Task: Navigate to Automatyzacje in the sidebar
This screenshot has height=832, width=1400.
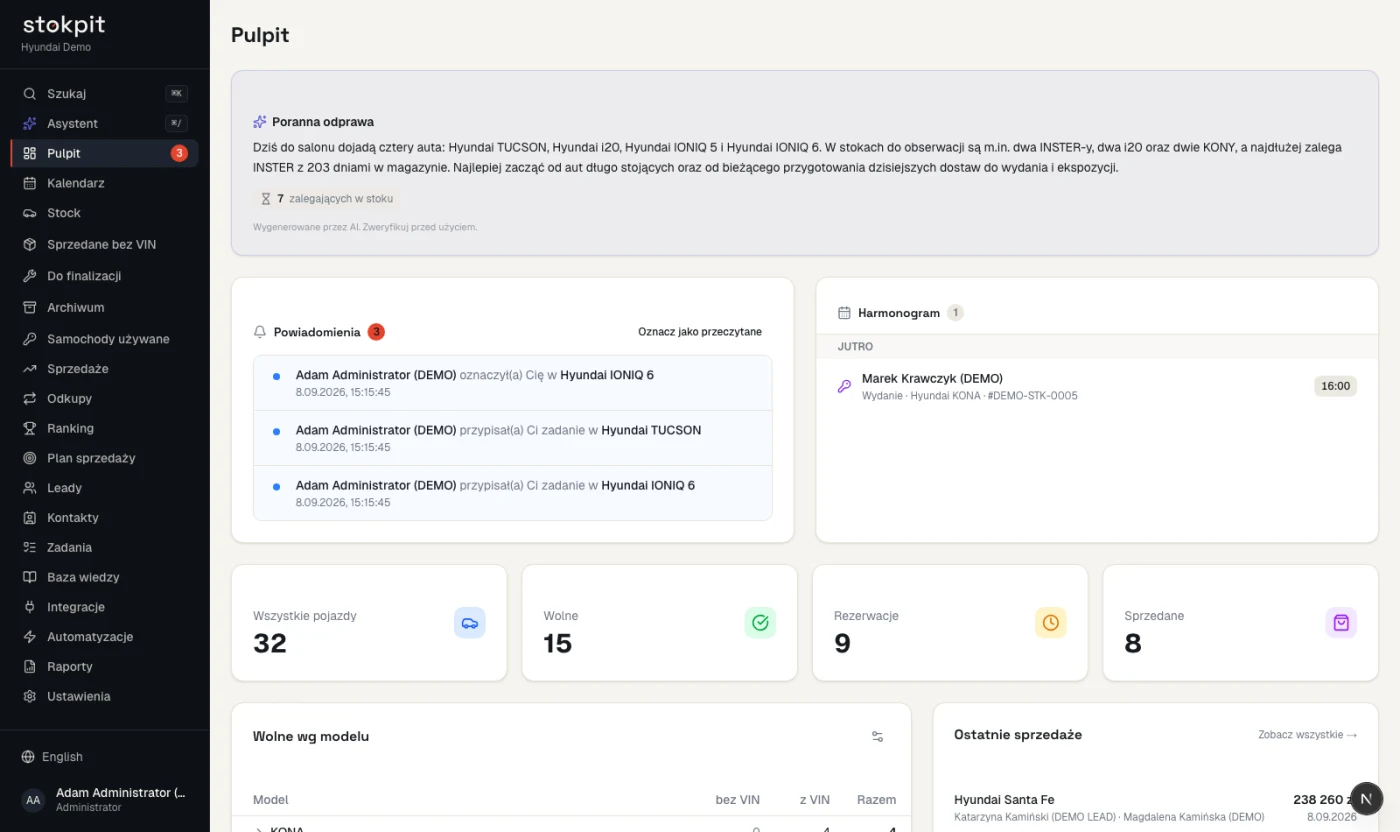Action: click(x=104, y=637)
